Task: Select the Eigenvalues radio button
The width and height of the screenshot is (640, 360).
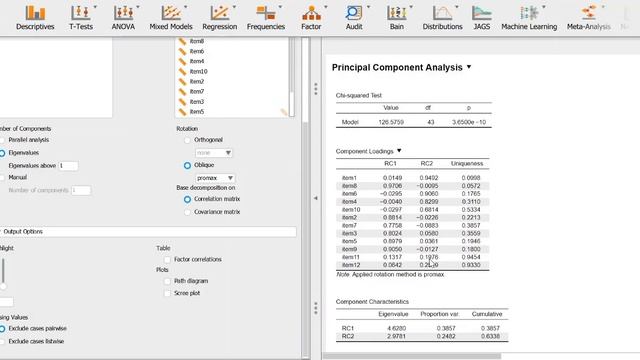Action: point(2,153)
